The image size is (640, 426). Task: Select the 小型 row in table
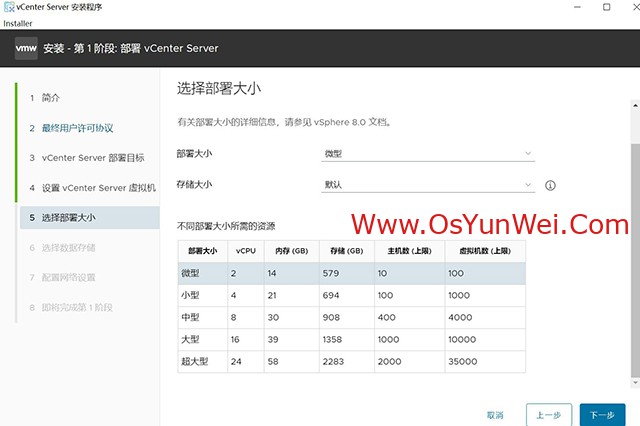click(x=351, y=295)
